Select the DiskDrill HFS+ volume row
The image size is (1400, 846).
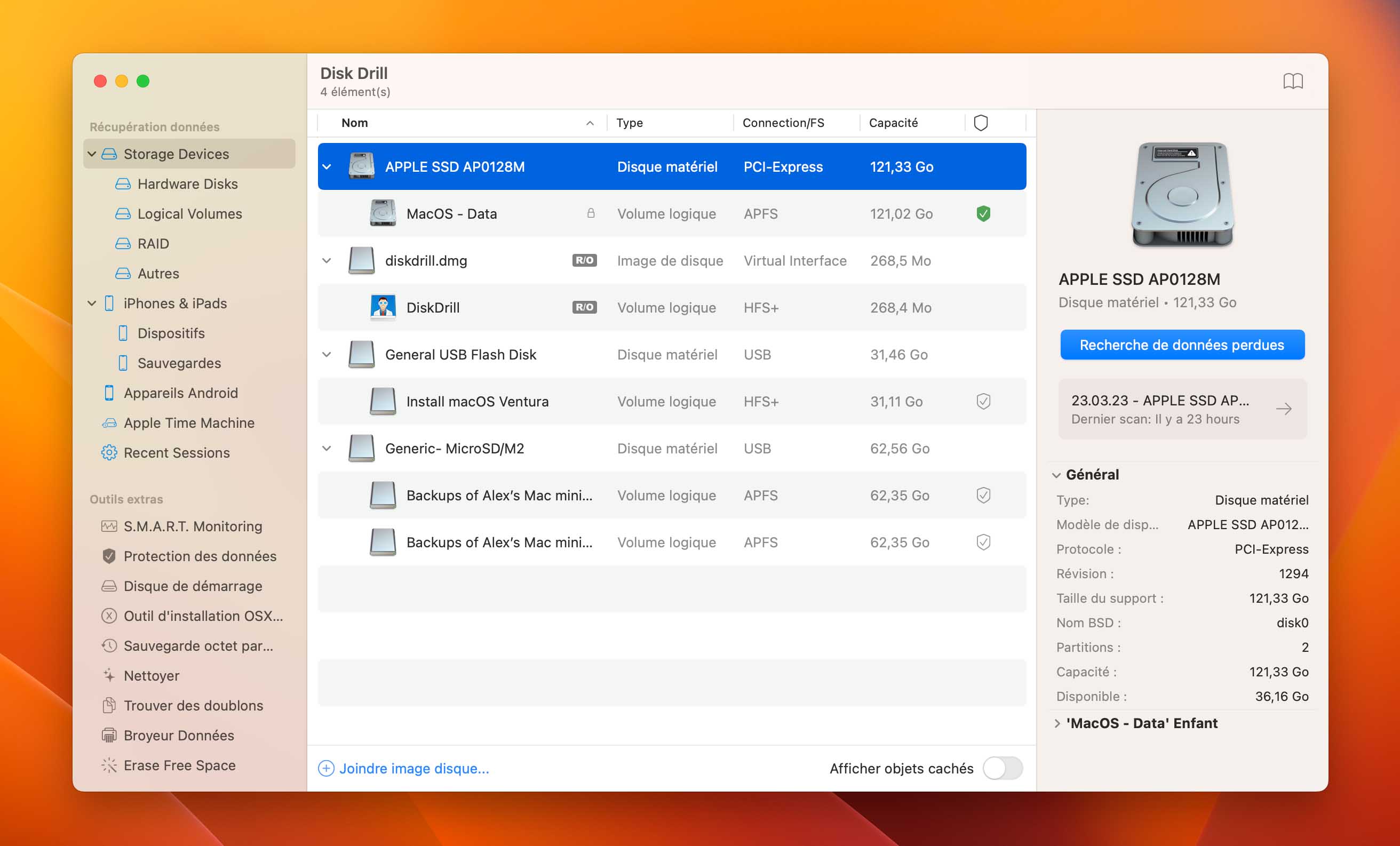pyautogui.click(x=672, y=307)
